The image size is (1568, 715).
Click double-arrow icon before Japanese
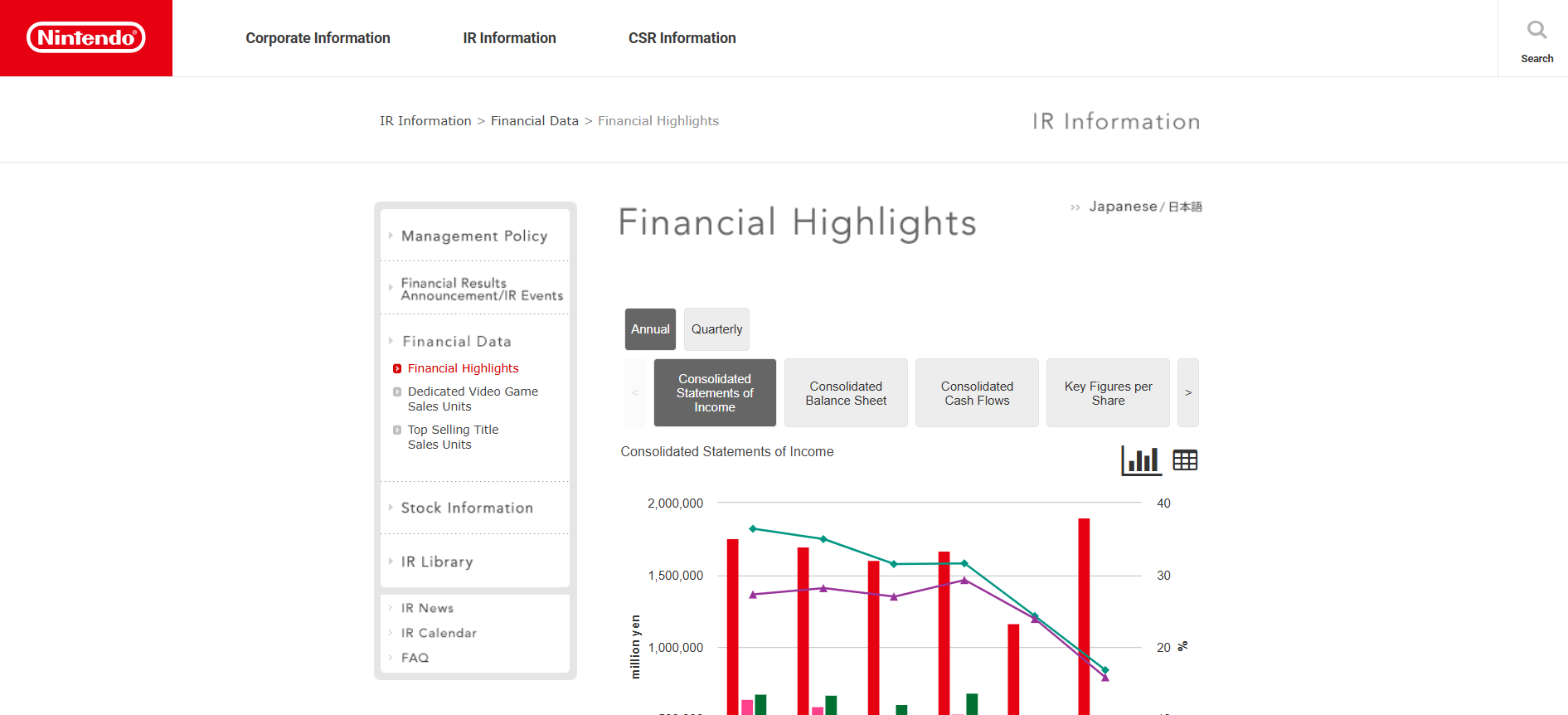1075,207
